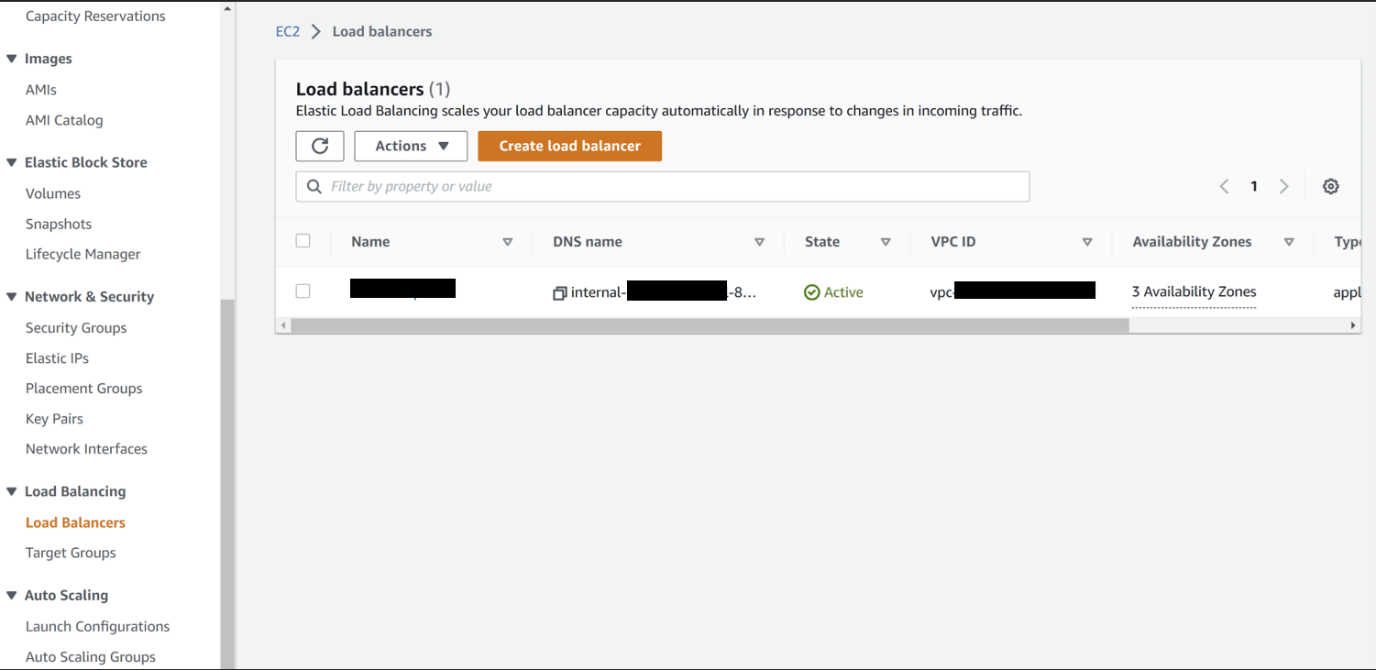This screenshot has height=670, width=1376.
Task: Open the Actions dropdown
Action: tap(411, 146)
